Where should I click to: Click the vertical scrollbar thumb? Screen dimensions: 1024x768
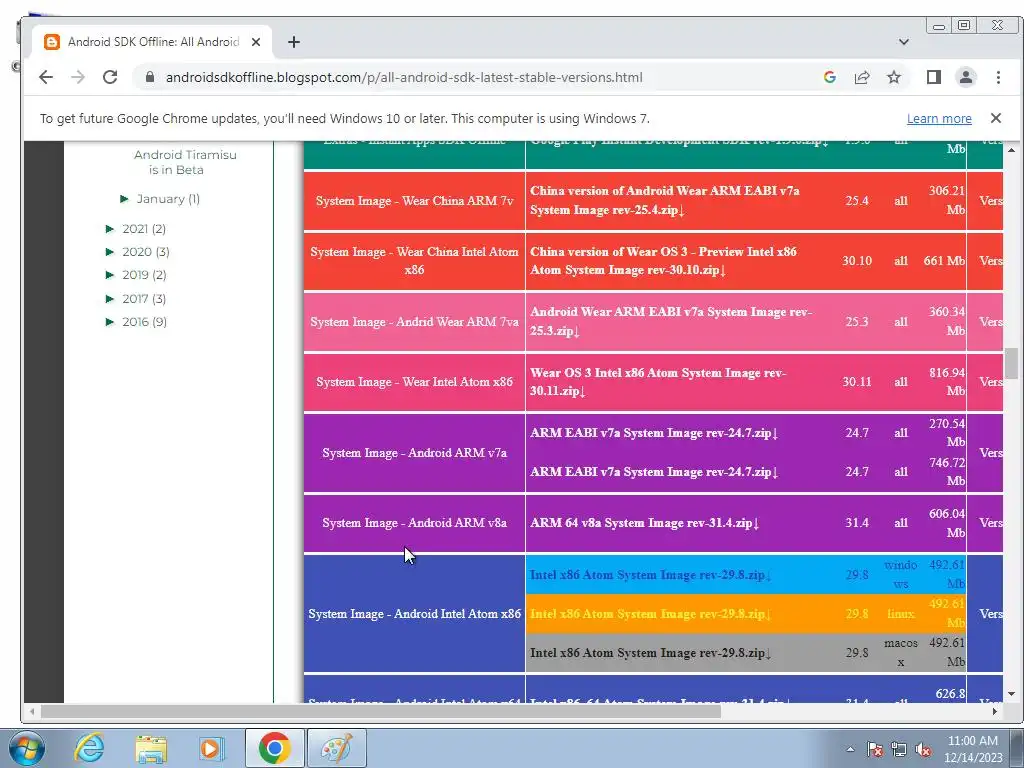coord(1011,363)
